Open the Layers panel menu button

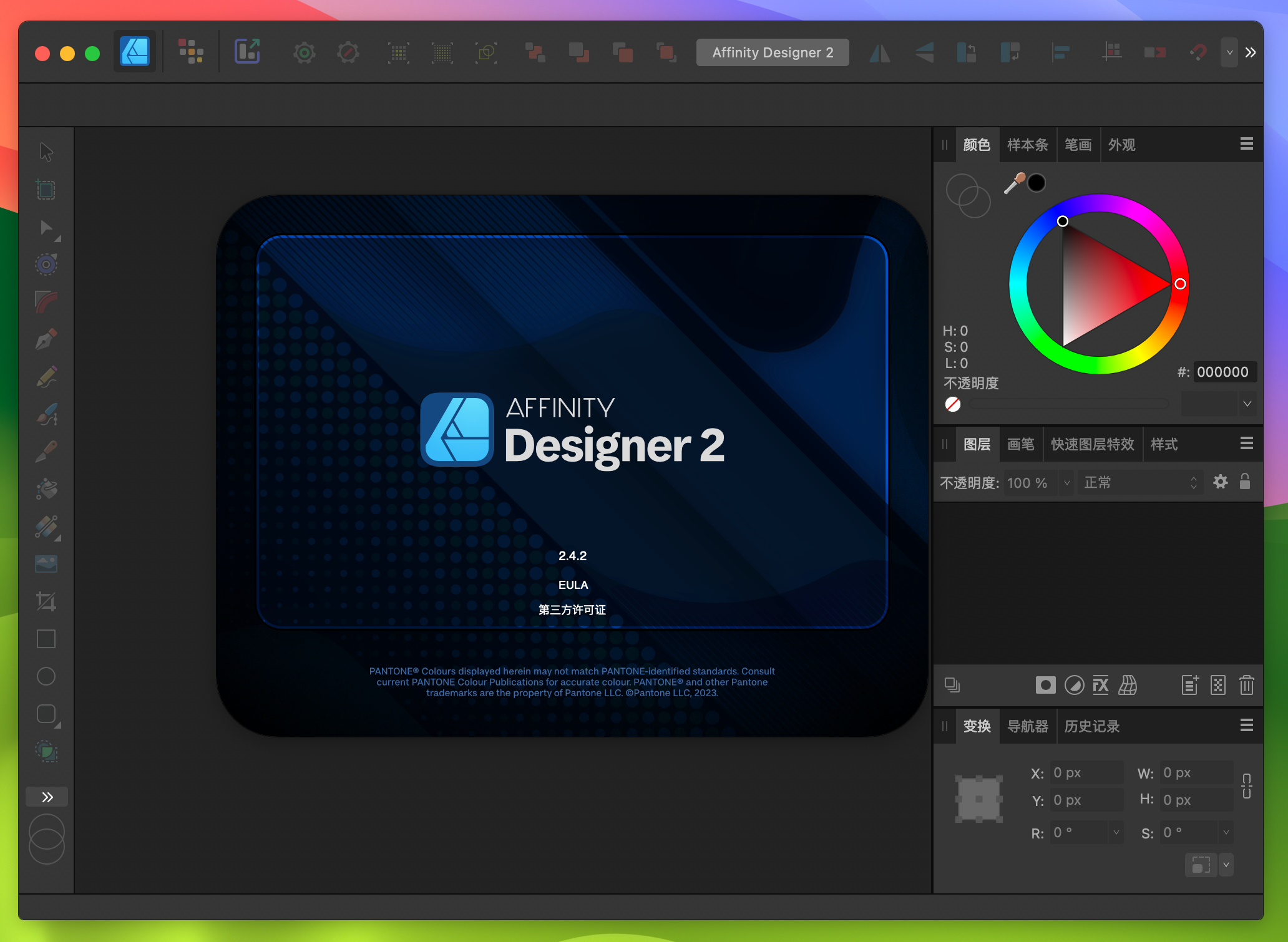pos(1246,443)
